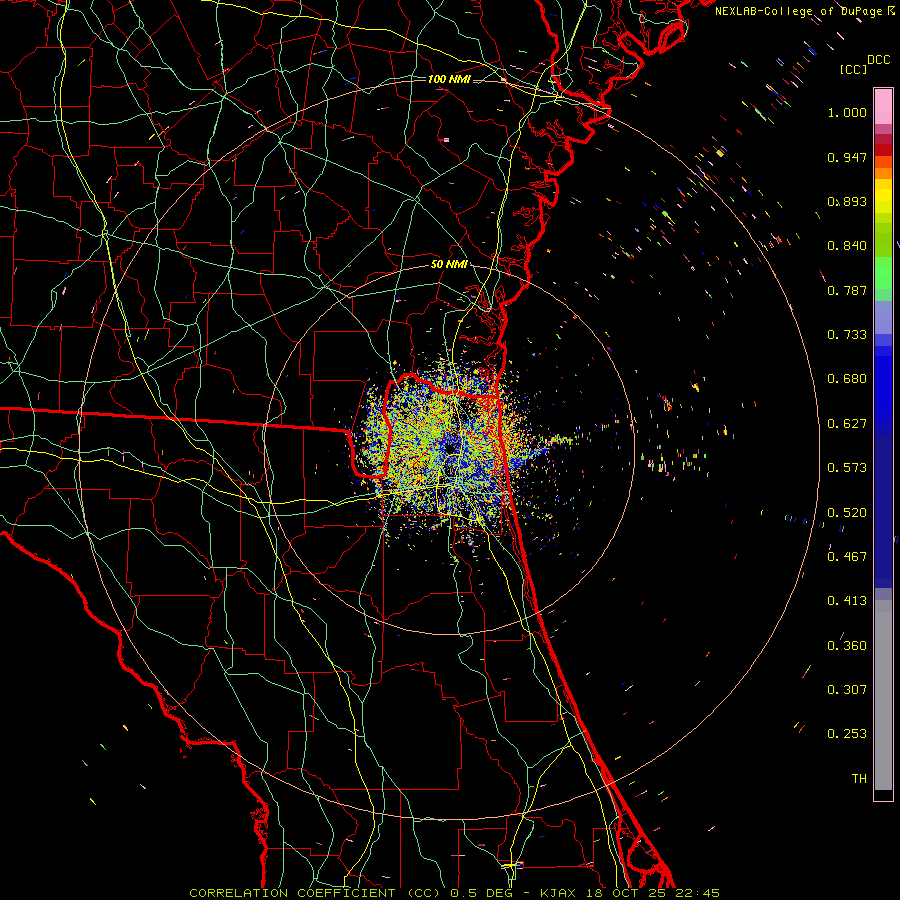Select the 0.680 scale value

tap(847, 379)
